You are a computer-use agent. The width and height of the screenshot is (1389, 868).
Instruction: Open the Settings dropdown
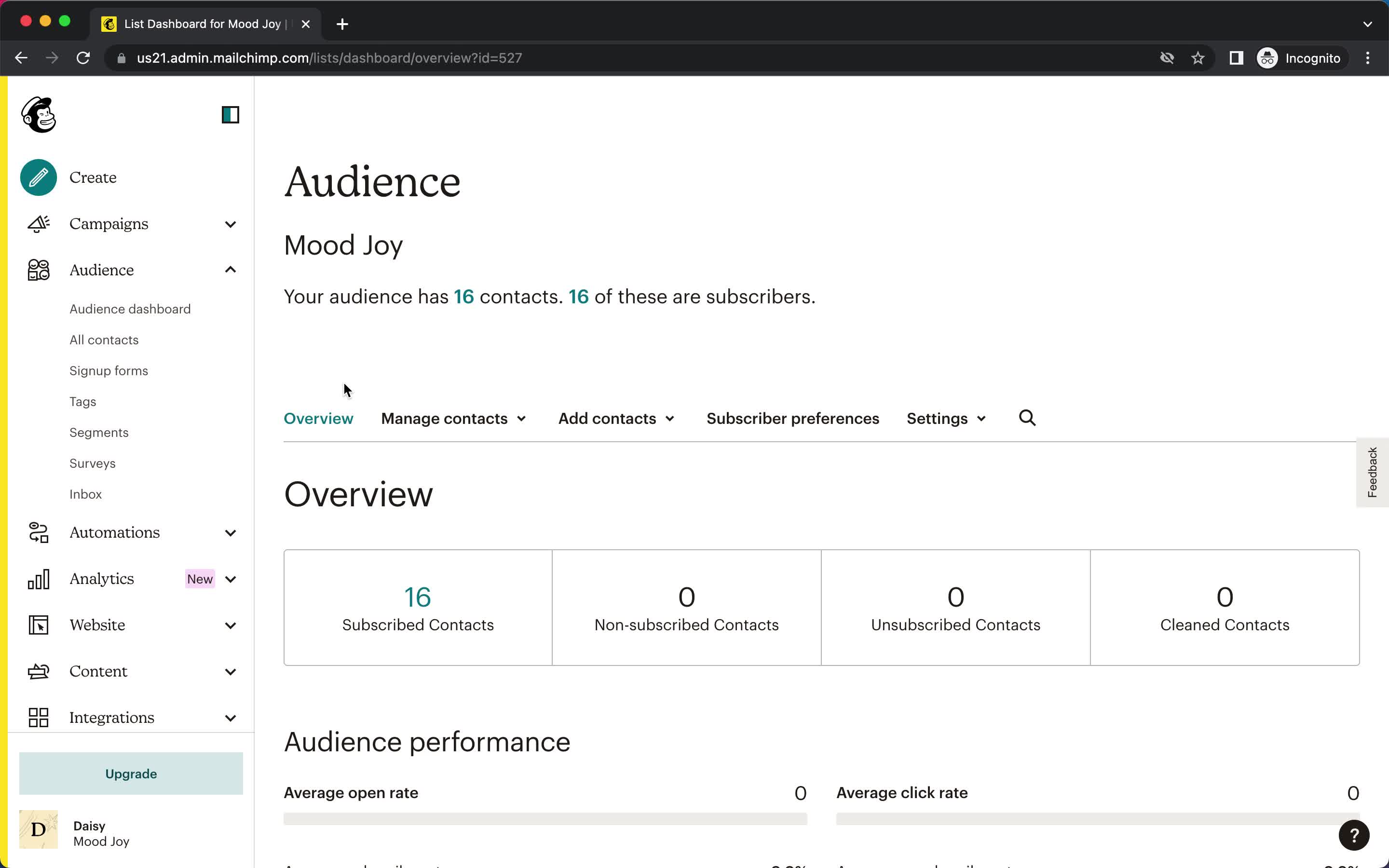[946, 419]
